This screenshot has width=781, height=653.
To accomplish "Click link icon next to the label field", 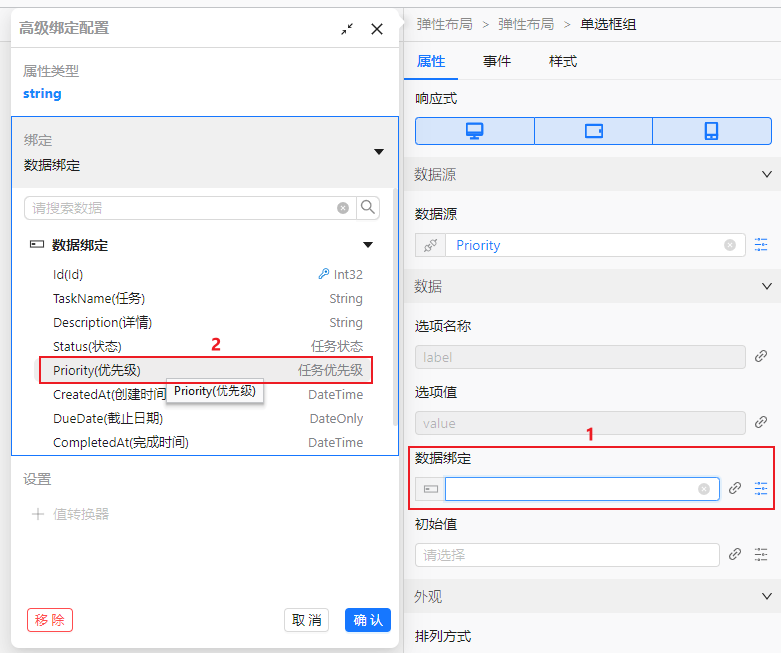I will click(x=761, y=356).
